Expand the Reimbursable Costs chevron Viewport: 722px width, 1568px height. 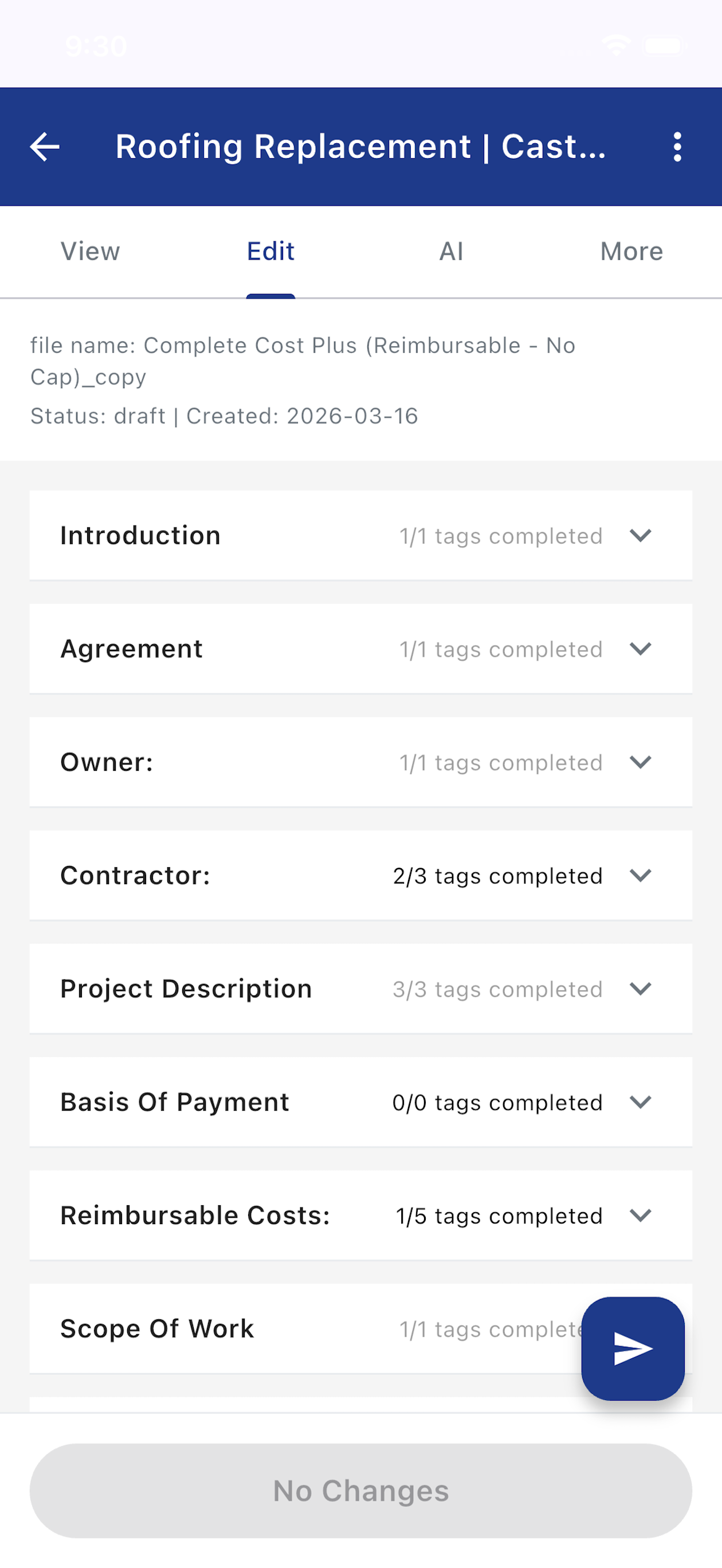coord(641,1215)
